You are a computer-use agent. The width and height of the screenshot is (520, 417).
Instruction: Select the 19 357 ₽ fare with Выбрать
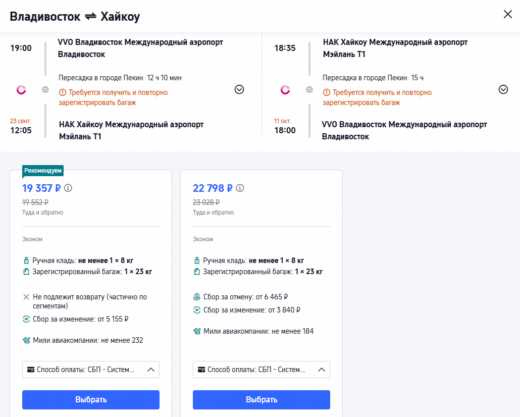click(x=91, y=399)
